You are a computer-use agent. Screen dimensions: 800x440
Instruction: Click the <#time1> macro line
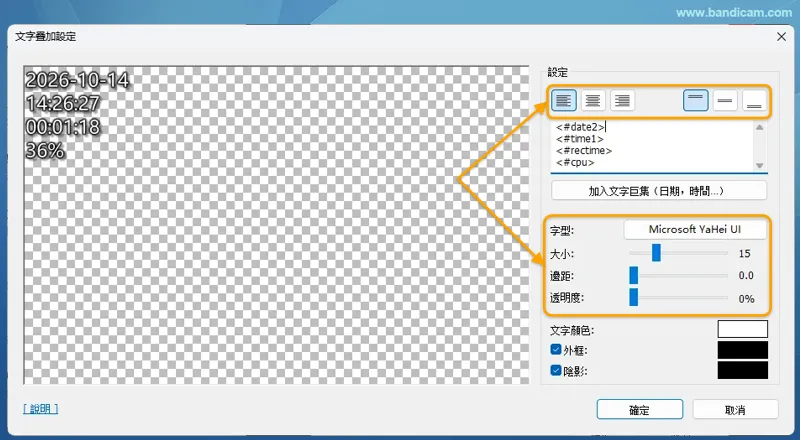pos(580,139)
